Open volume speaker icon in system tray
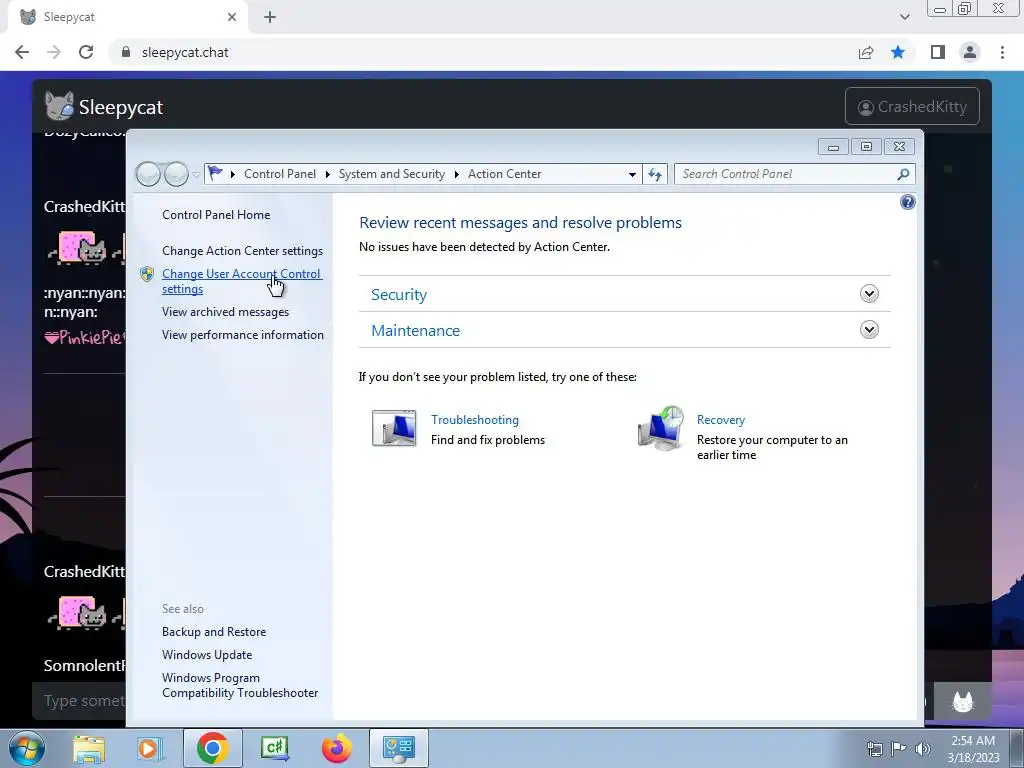 923,748
